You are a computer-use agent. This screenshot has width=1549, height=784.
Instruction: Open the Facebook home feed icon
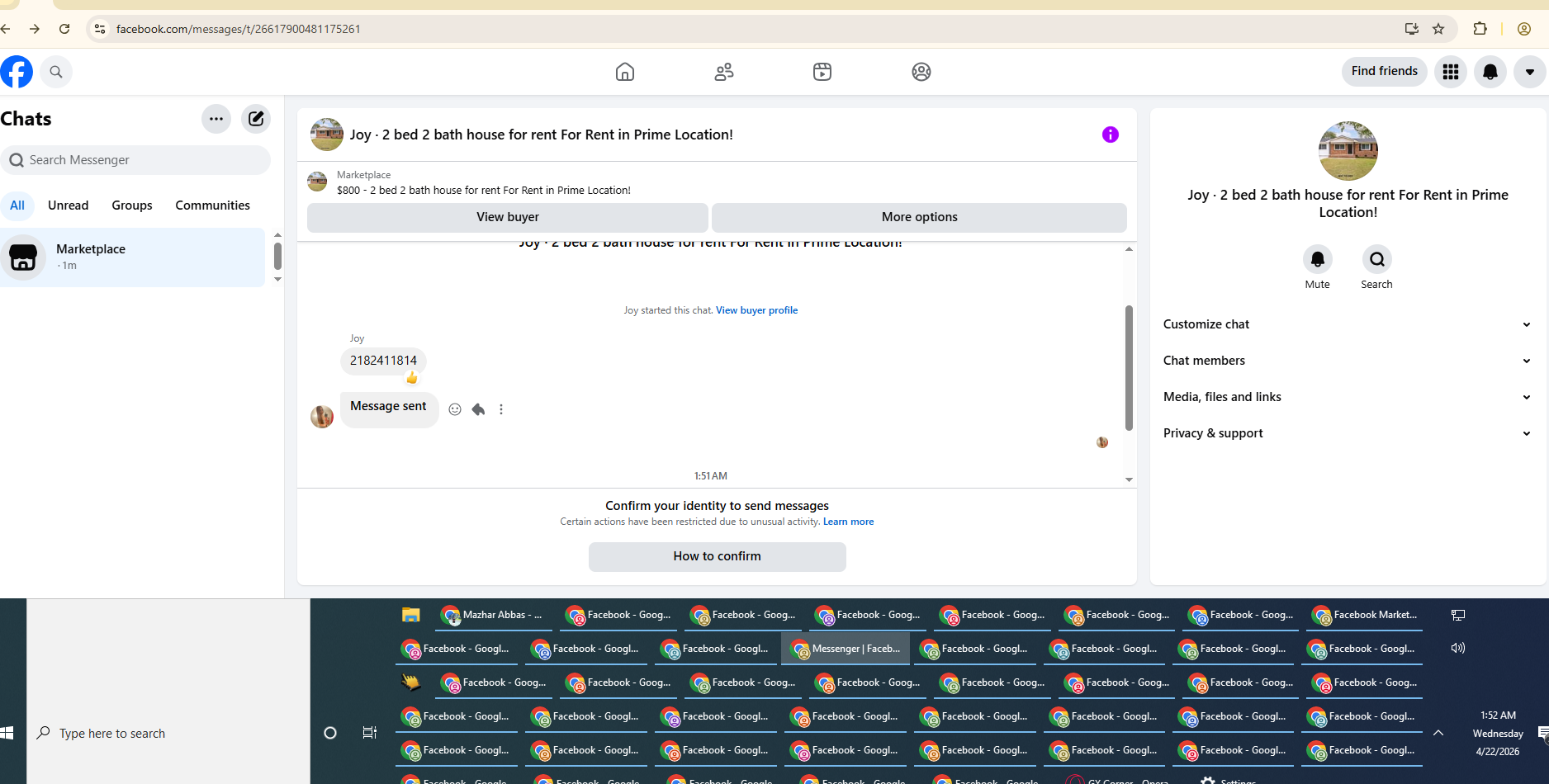pyautogui.click(x=625, y=72)
